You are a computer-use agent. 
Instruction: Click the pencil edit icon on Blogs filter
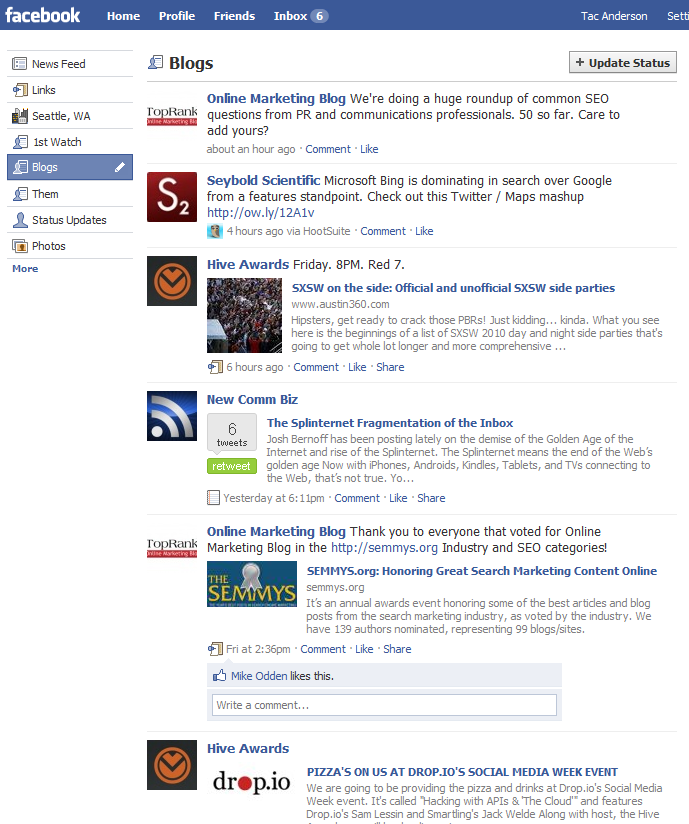point(120,167)
